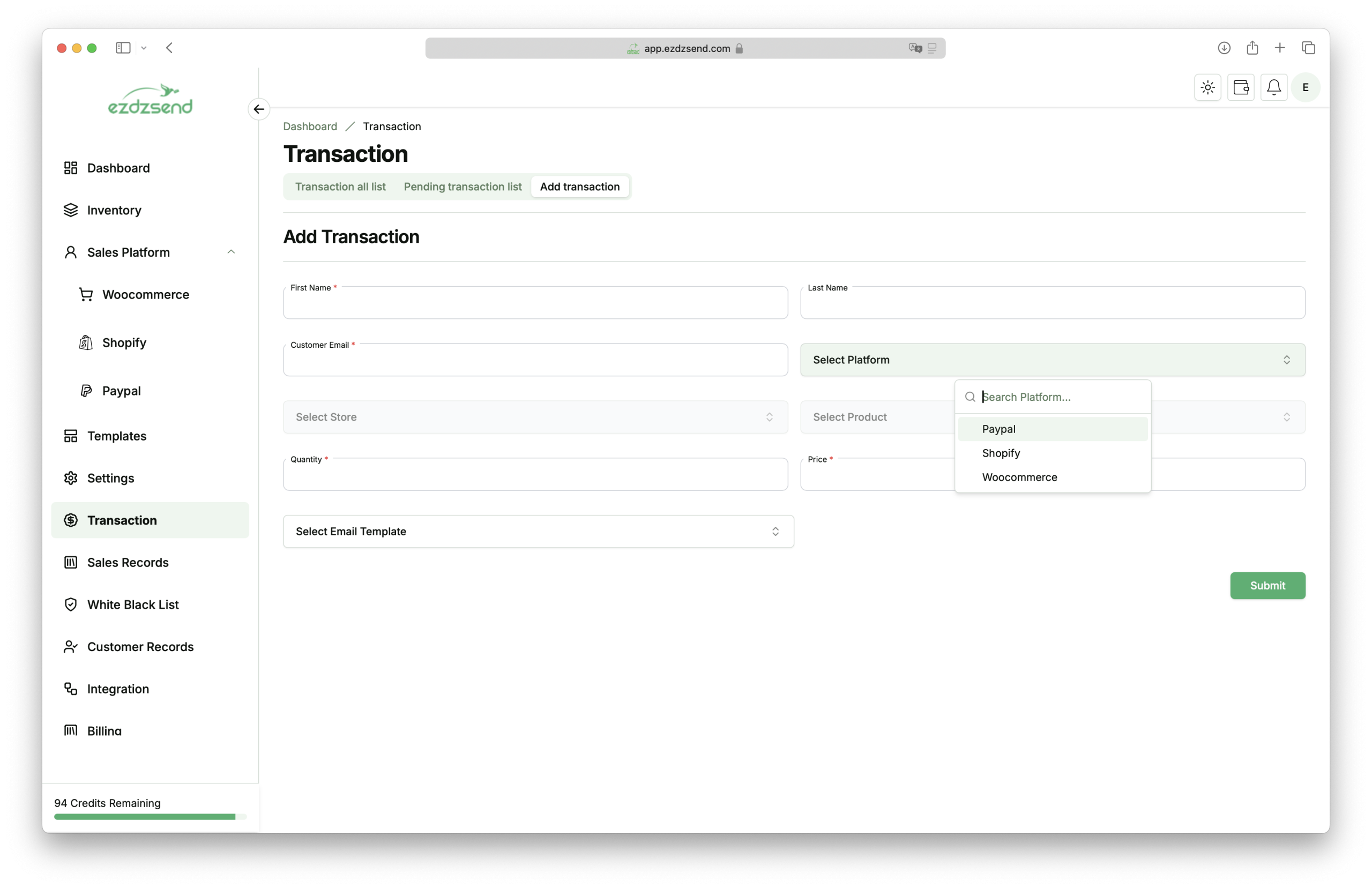Screen dimensions: 1372x889
Task: Select Woocommerce from platform results
Action: coord(1019,477)
